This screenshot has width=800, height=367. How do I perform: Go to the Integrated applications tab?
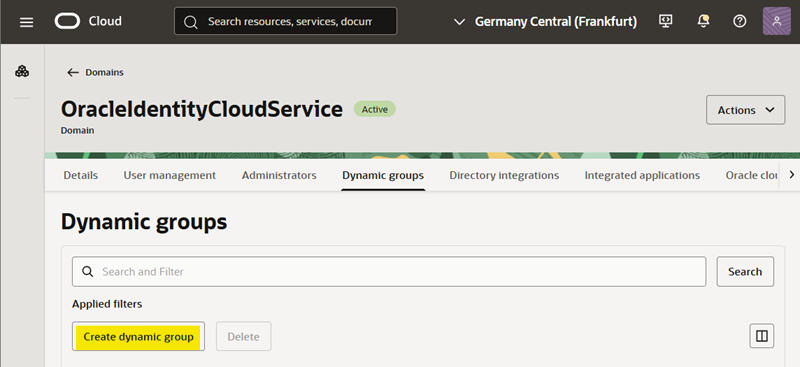[x=642, y=175]
